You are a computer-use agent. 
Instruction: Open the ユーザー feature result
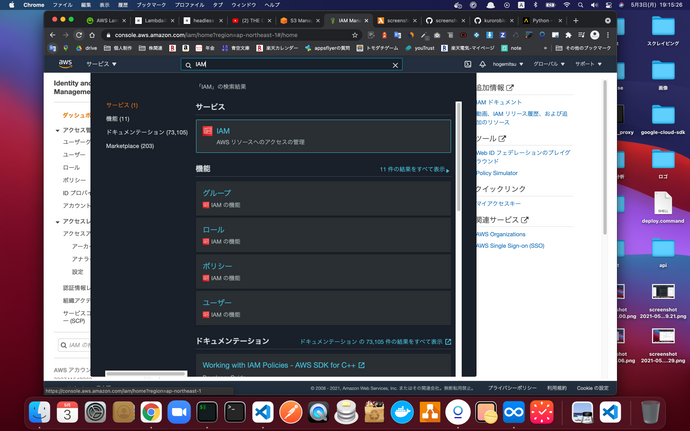point(323,308)
